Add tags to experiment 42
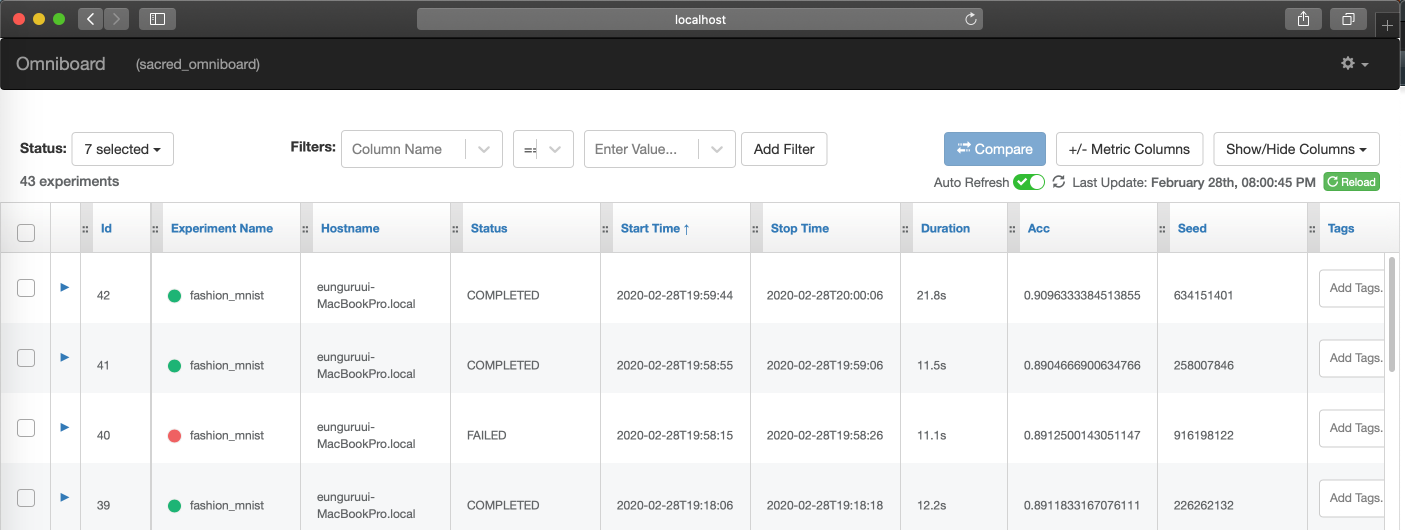The height and width of the screenshot is (530, 1405). click(x=1352, y=288)
